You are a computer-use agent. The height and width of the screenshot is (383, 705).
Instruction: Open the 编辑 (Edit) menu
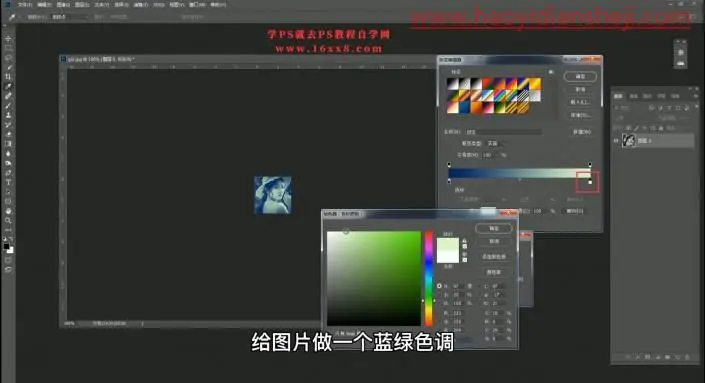(x=44, y=4)
